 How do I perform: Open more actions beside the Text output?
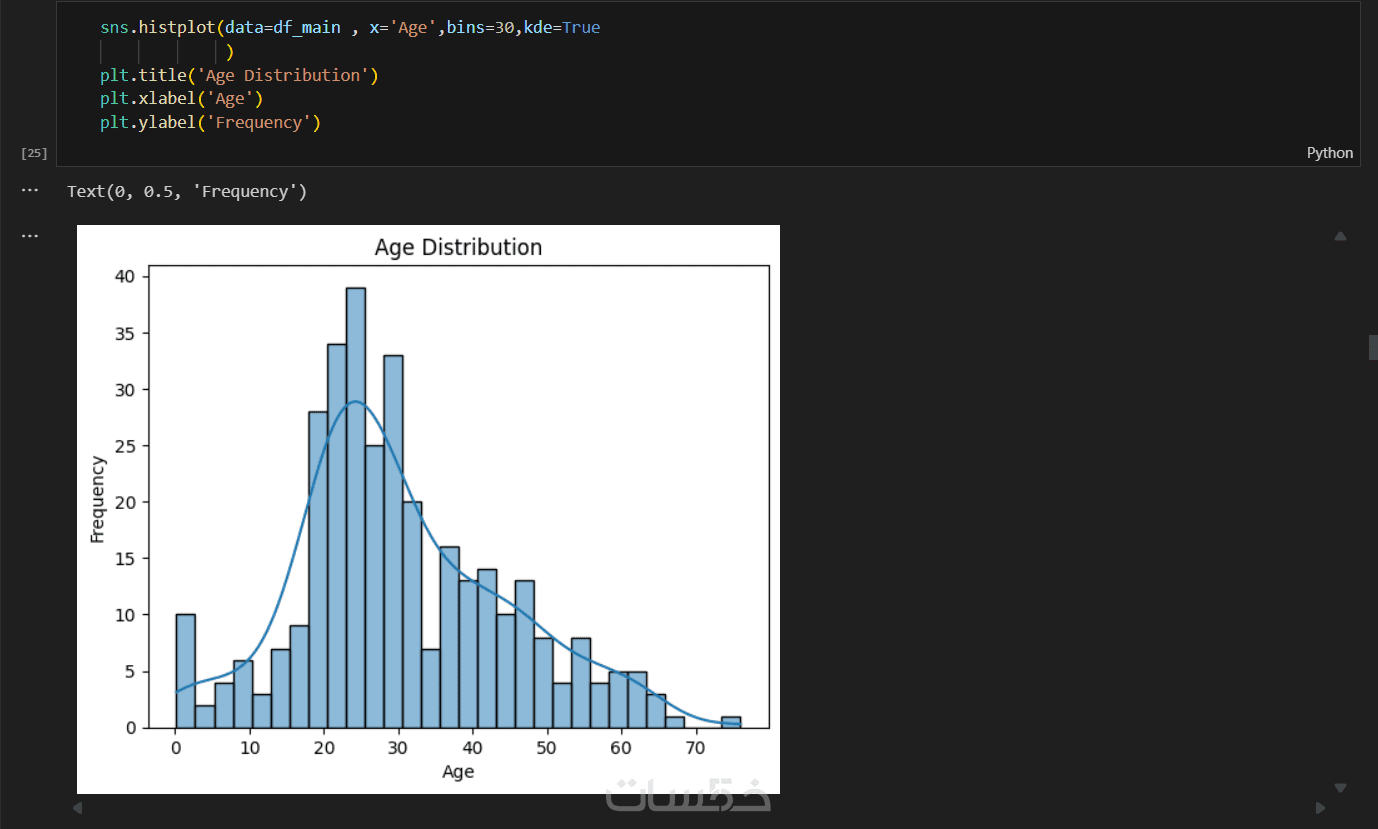tap(30, 190)
